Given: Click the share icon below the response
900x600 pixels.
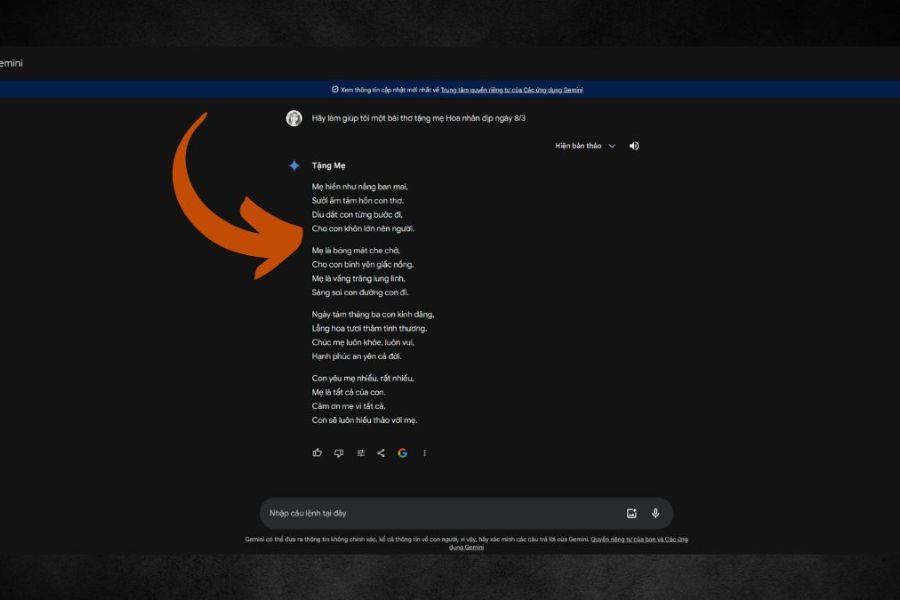Looking at the screenshot, I should tap(381, 453).
